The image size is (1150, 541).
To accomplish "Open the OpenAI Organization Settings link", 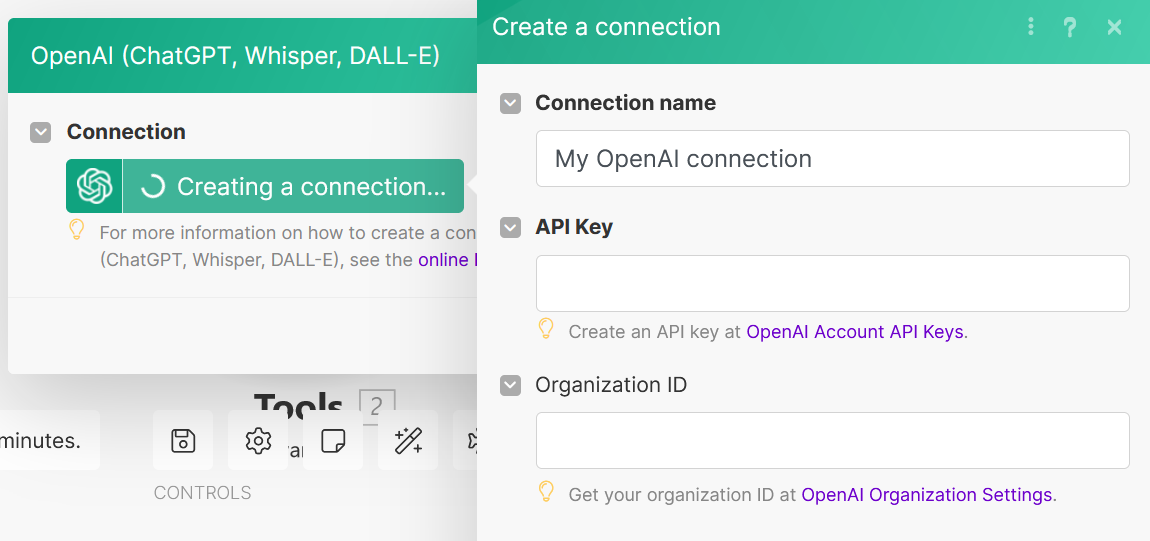I will 927,495.
